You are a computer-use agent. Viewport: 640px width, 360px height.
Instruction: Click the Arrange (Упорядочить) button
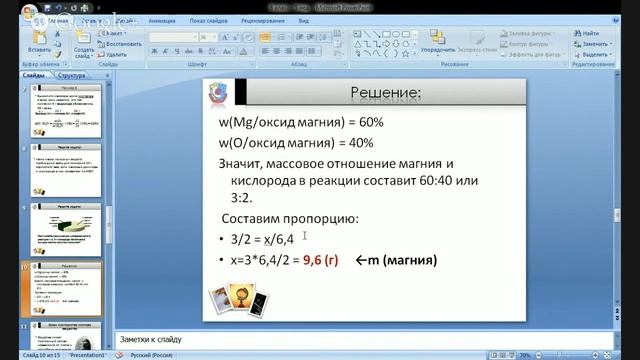coord(438,42)
